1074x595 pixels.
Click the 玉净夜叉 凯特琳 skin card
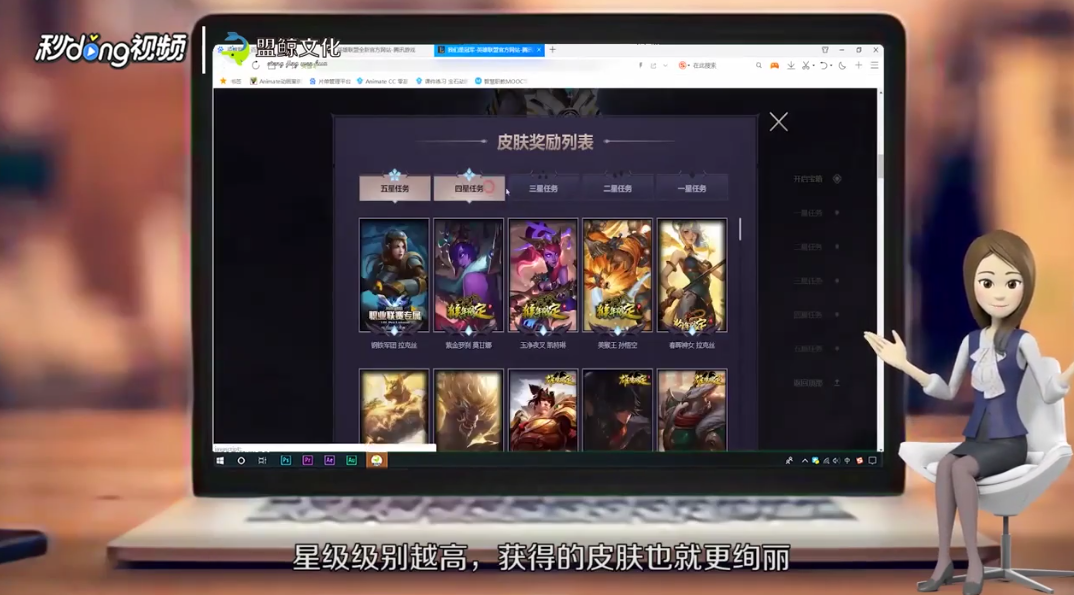coord(543,276)
